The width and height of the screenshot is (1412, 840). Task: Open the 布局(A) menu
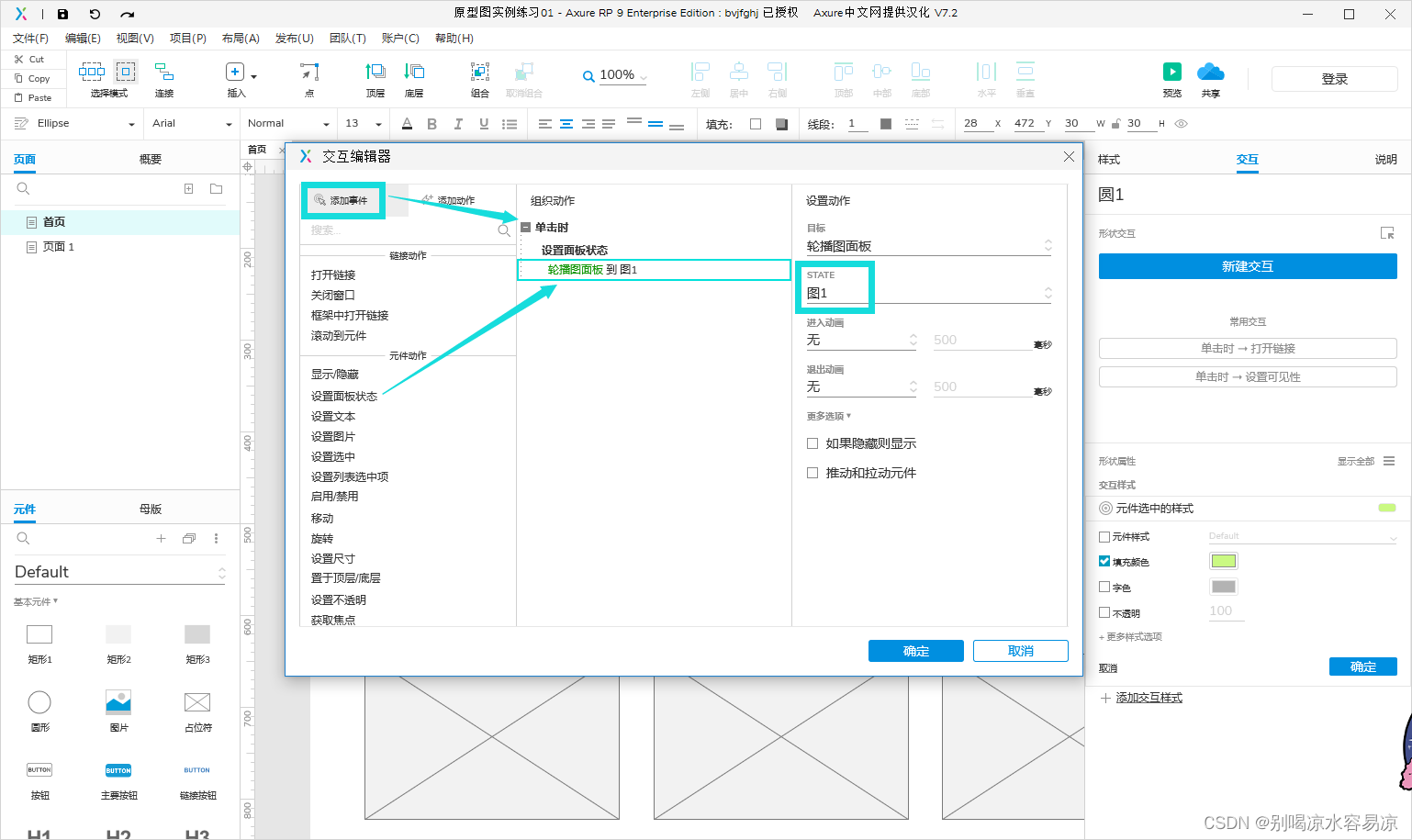click(x=241, y=38)
